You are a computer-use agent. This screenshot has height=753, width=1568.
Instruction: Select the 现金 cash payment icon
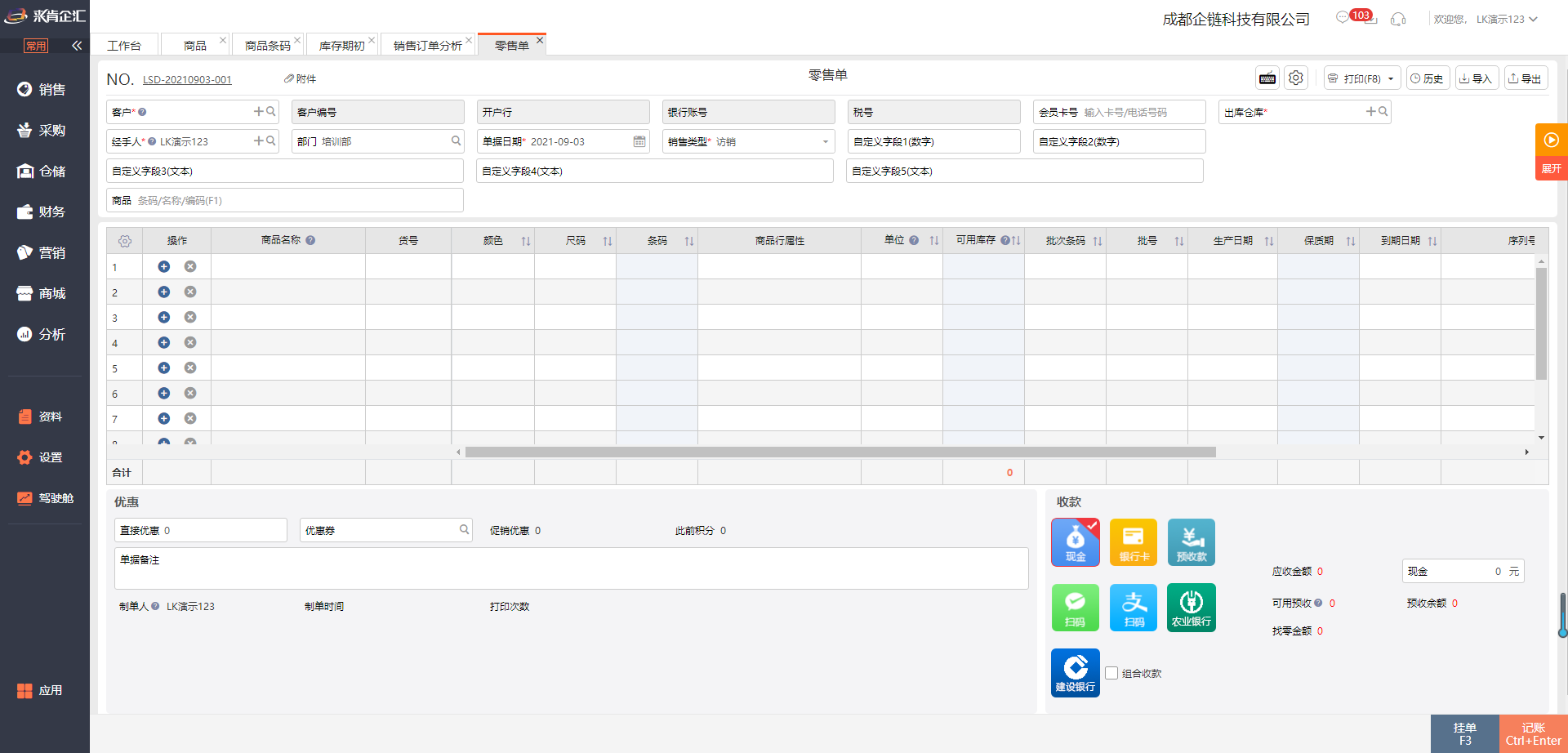click(1075, 542)
